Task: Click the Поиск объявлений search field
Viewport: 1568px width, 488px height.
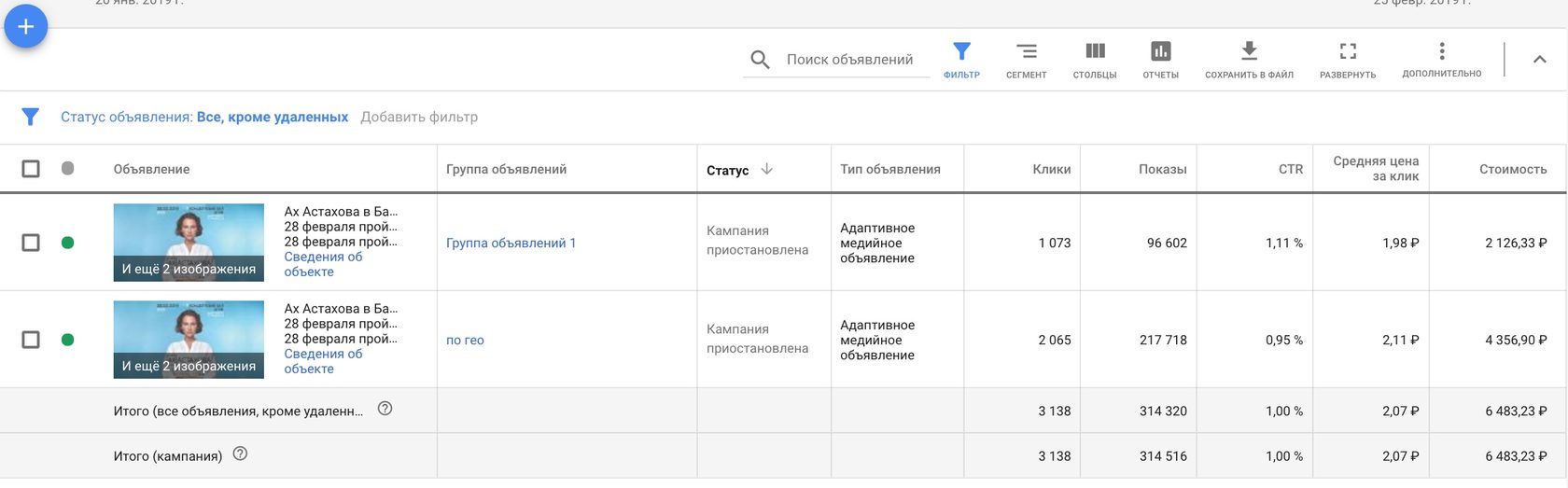Action: (849, 60)
